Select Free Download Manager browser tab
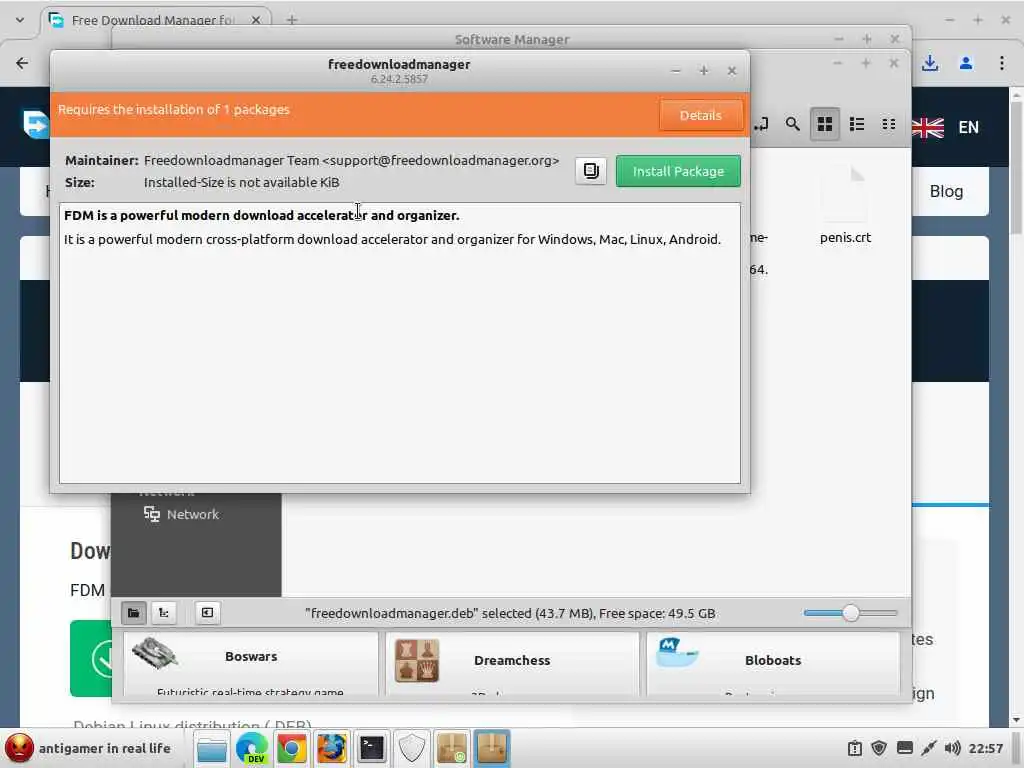The width and height of the screenshot is (1024, 768). click(157, 20)
